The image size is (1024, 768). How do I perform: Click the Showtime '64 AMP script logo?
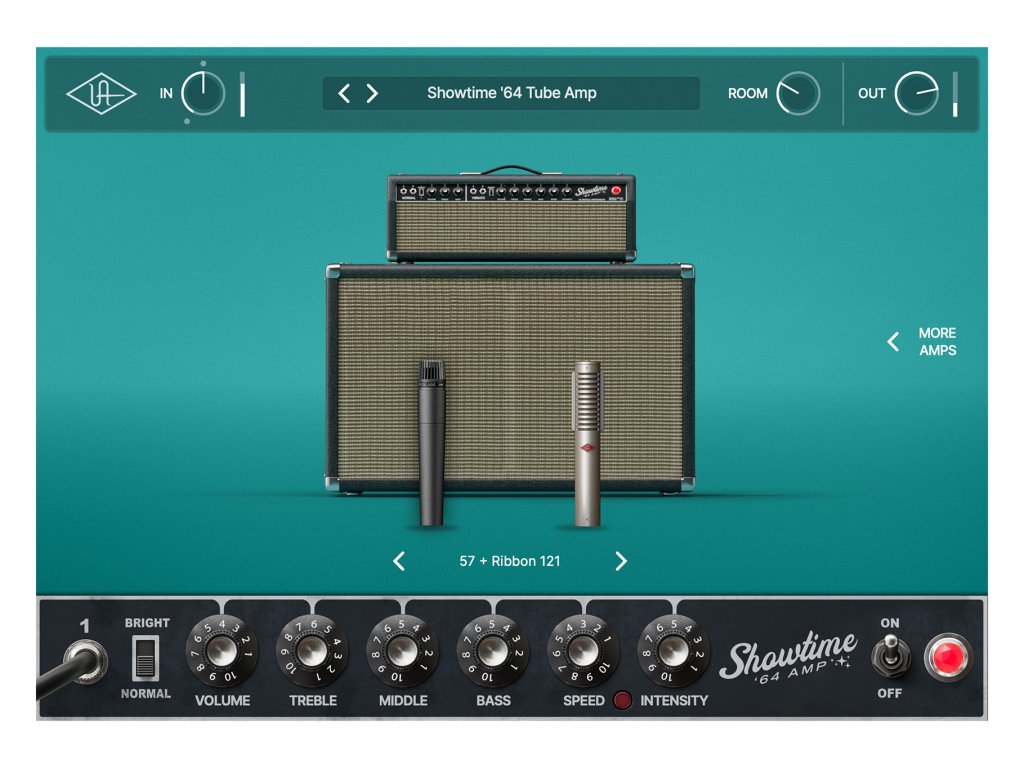click(x=788, y=656)
